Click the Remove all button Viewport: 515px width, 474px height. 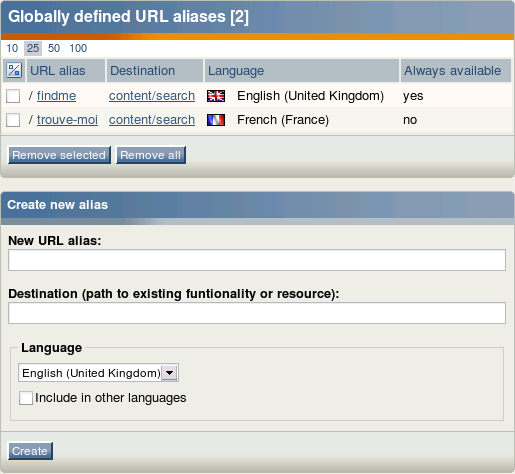point(151,155)
